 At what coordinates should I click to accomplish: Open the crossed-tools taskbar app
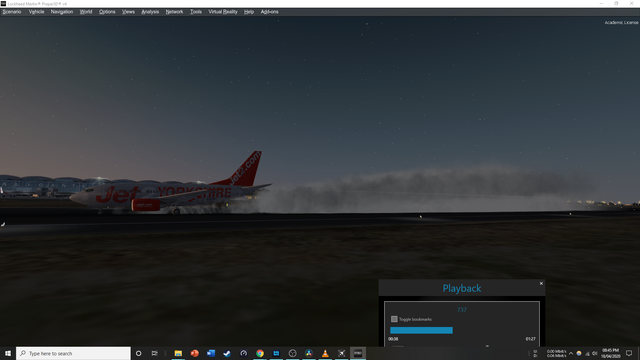point(341,353)
